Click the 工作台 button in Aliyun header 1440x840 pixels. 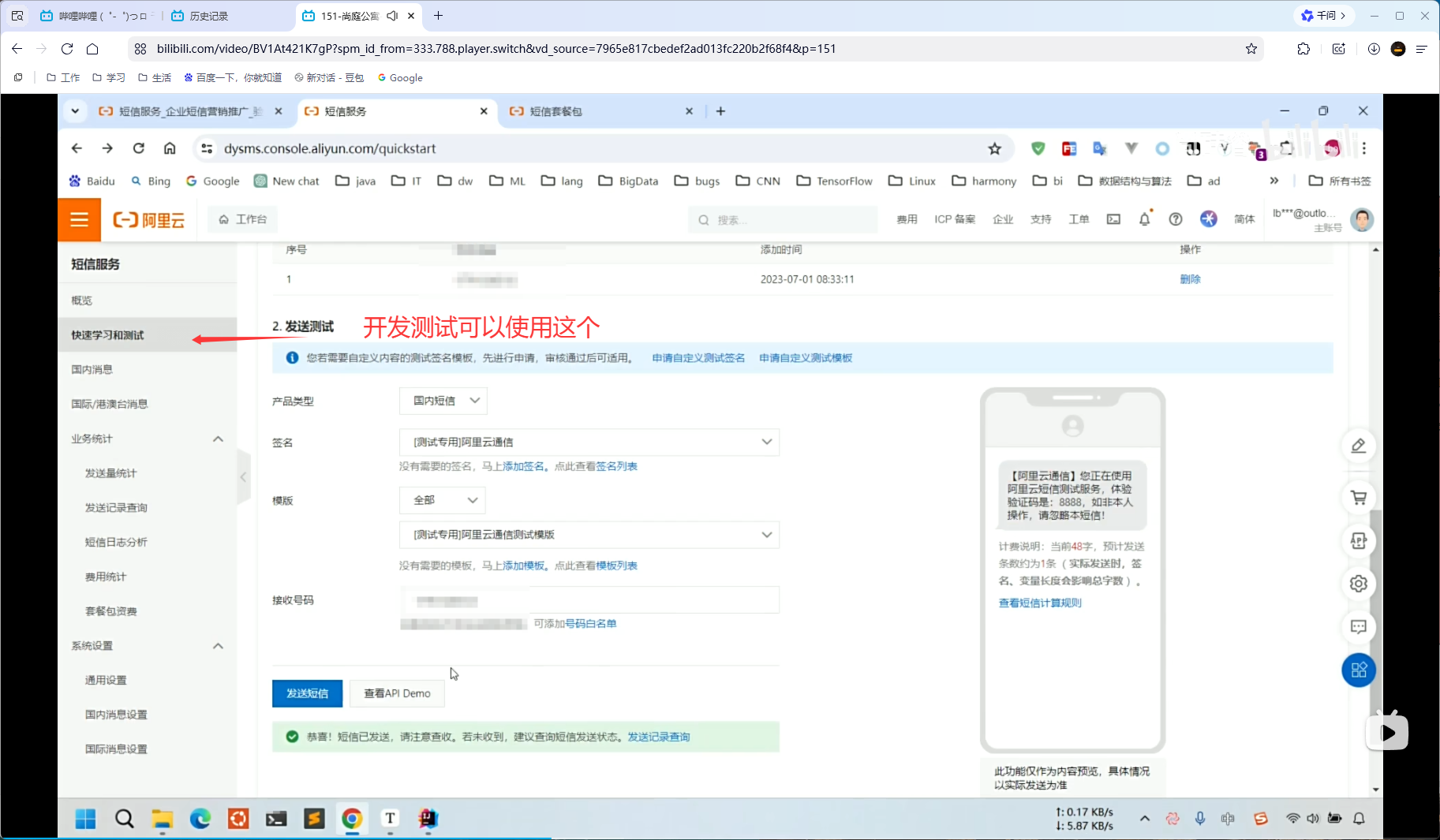243,219
